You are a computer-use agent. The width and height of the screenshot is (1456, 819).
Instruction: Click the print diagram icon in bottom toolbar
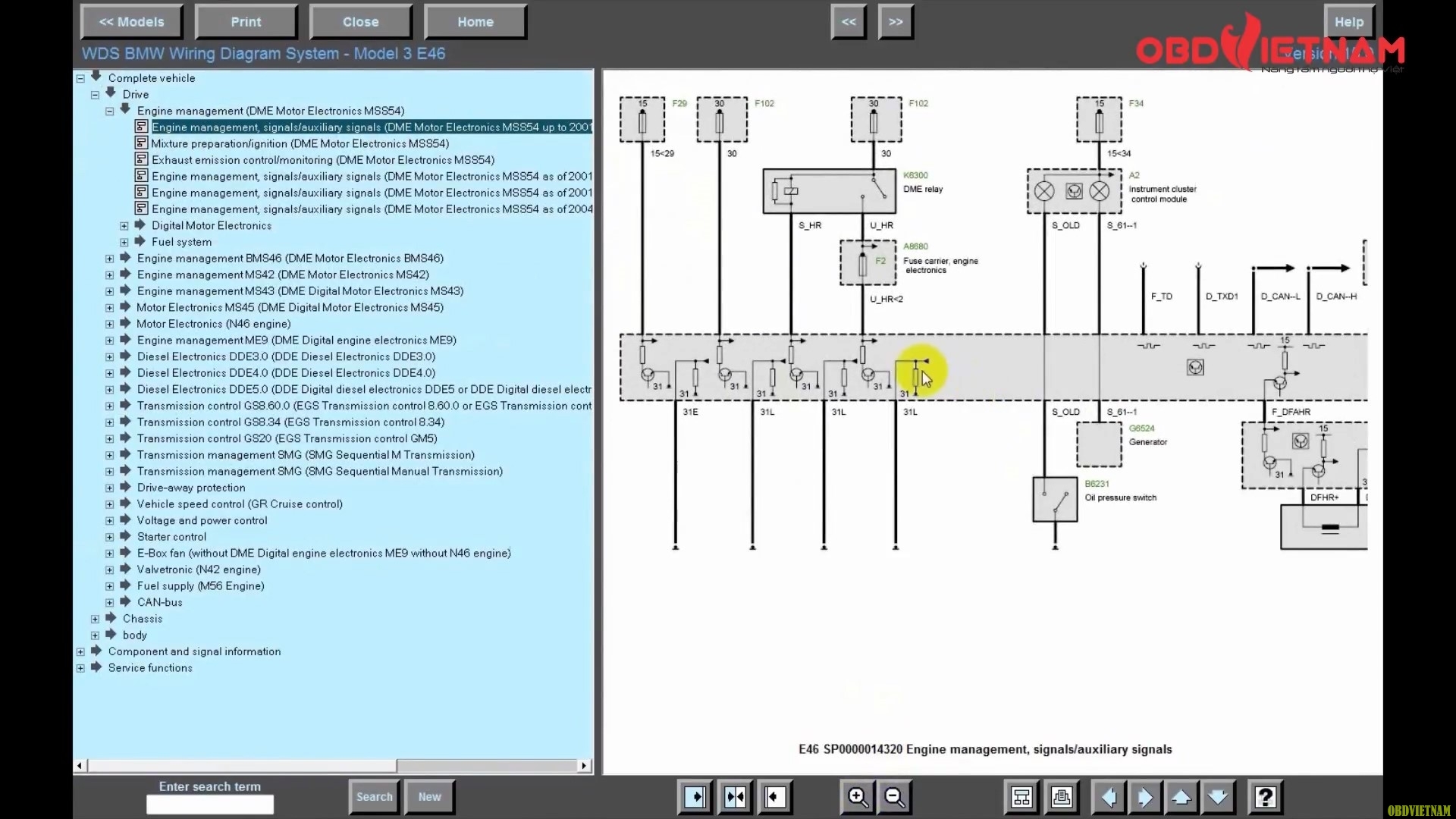[x=1062, y=797]
